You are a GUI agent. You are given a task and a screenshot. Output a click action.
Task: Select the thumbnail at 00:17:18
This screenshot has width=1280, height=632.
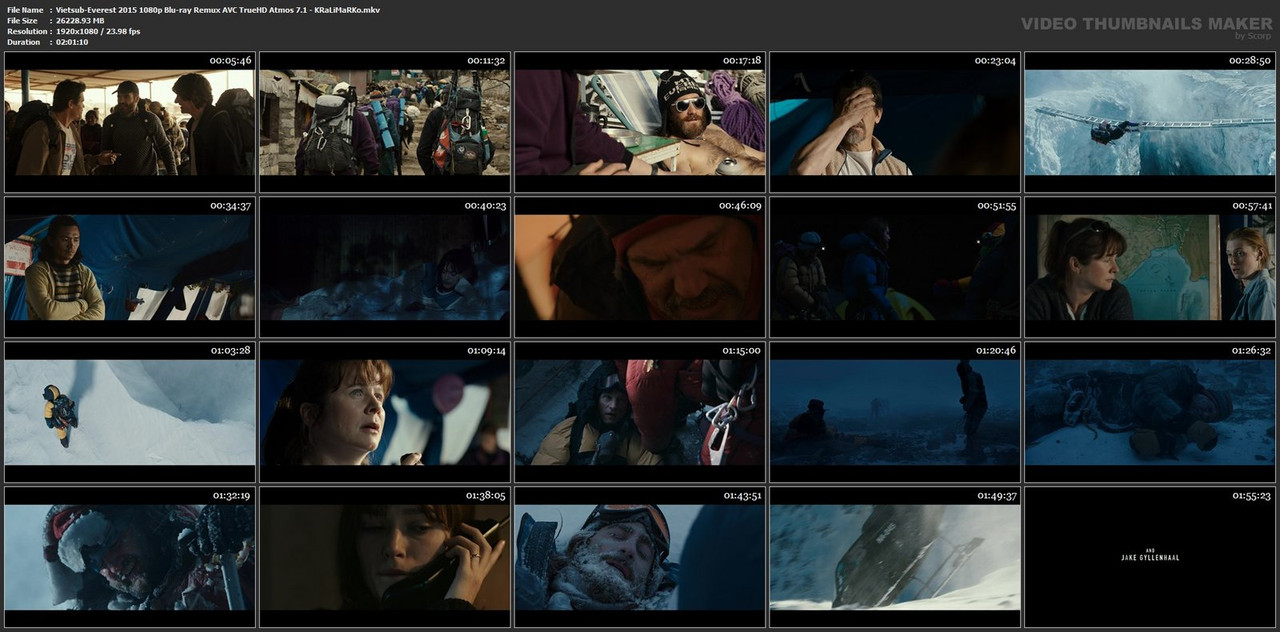tap(640, 122)
